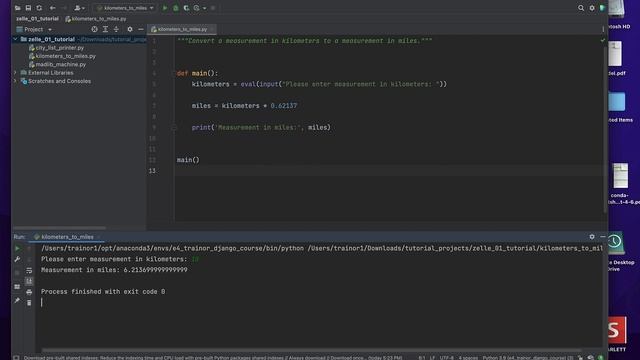Open Search Everywhere magnifier icon
640x360 pixels.
click(581, 8)
